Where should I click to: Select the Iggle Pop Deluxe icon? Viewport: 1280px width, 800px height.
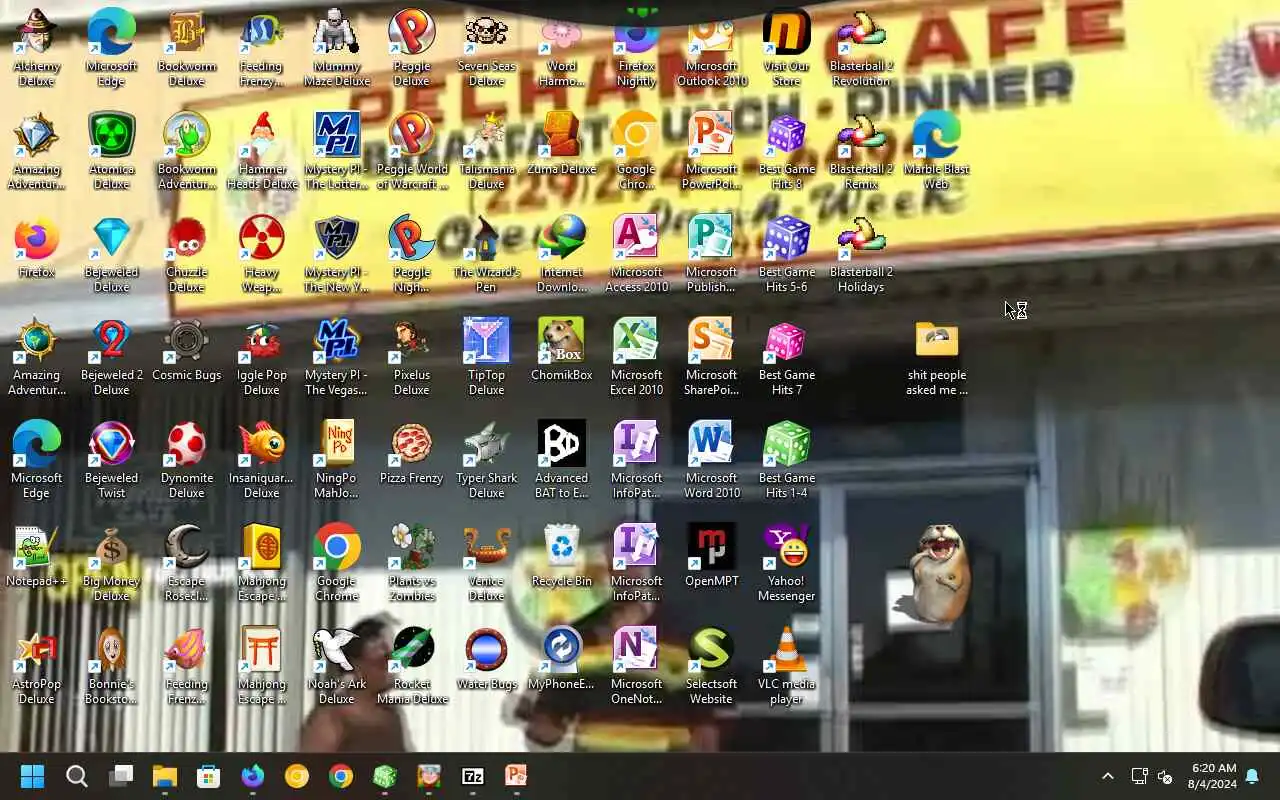point(262,357)
